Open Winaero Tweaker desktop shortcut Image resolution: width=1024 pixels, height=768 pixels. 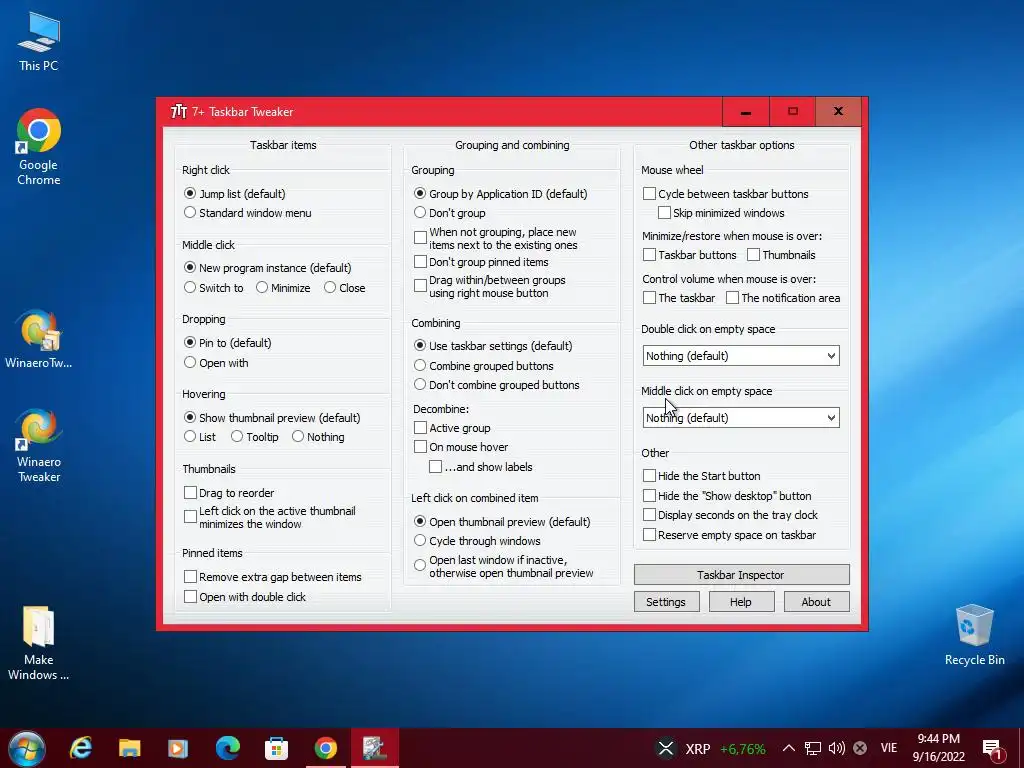[39, 446]
